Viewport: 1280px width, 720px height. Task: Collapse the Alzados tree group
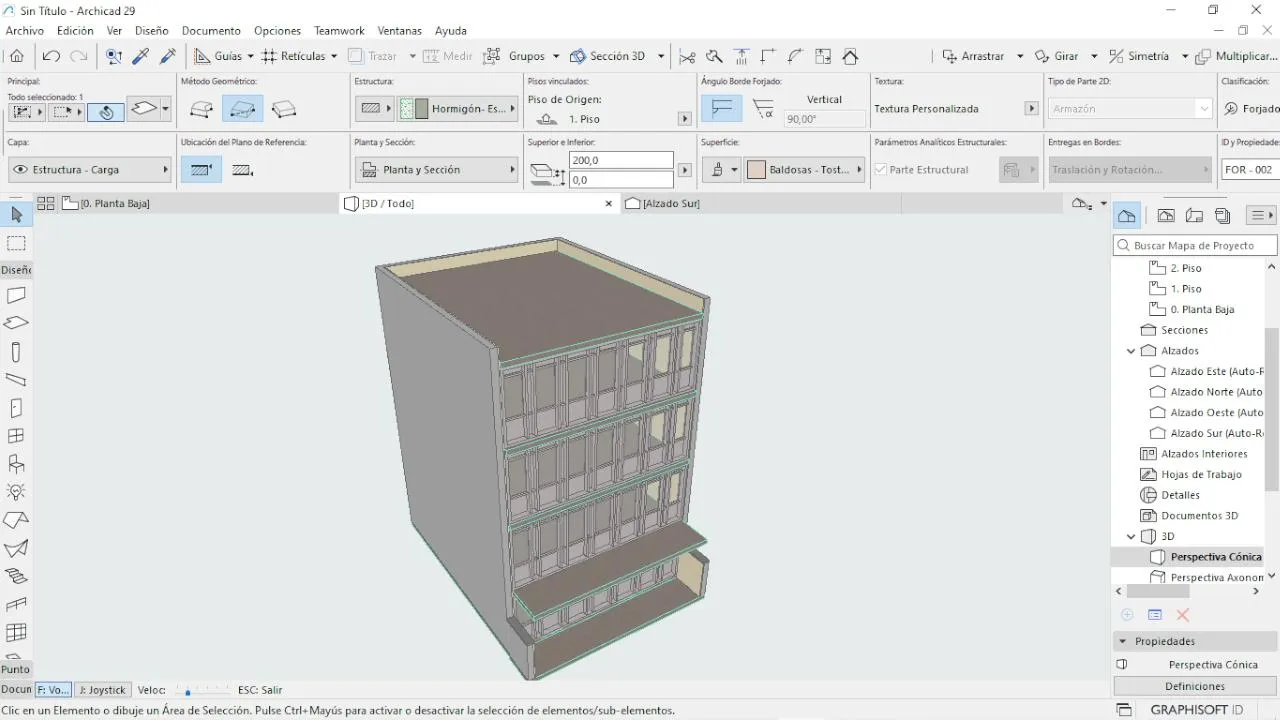(1131, 351)
